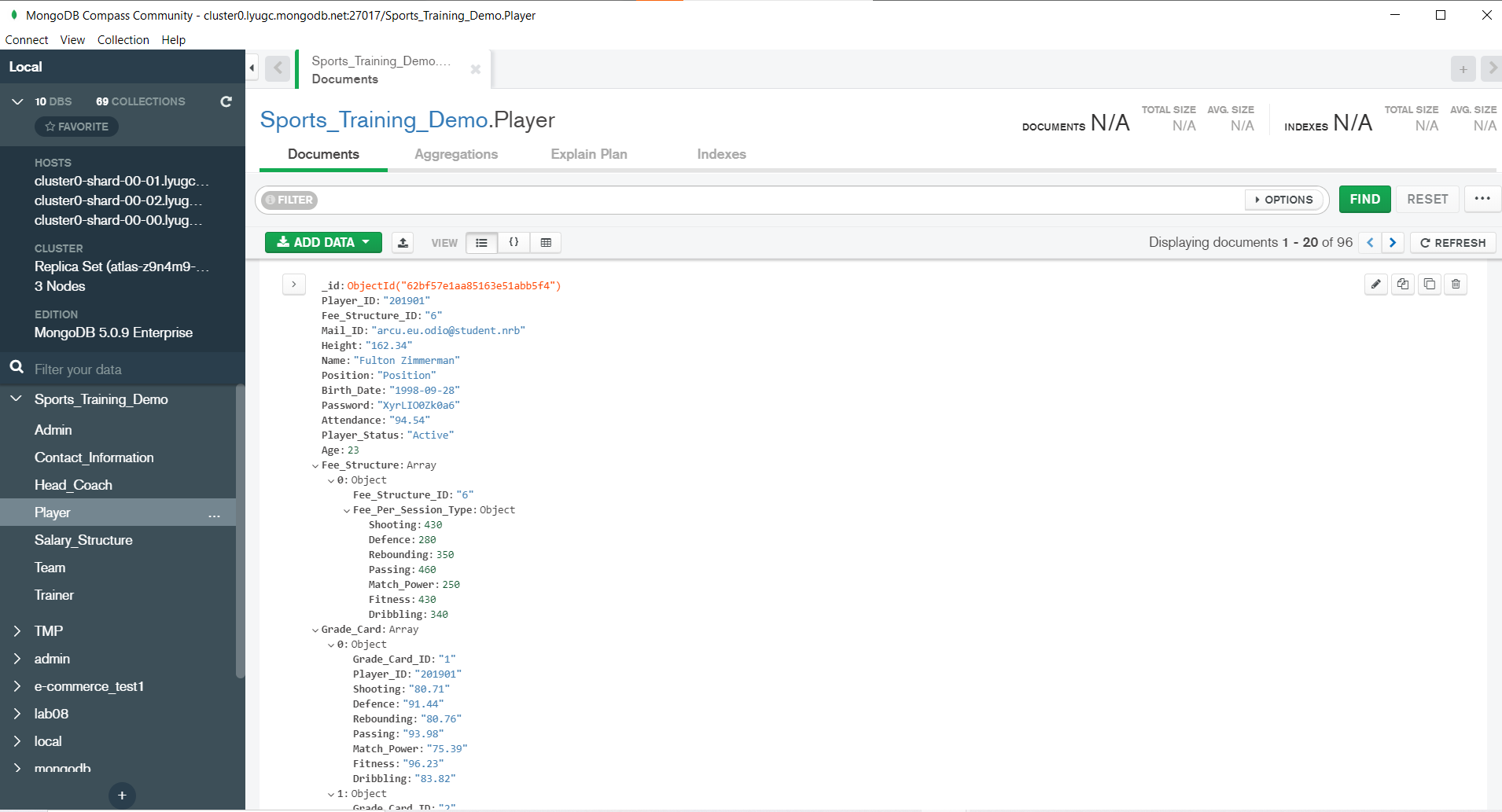Switch to the Indexes tab

tap(721, 154)
